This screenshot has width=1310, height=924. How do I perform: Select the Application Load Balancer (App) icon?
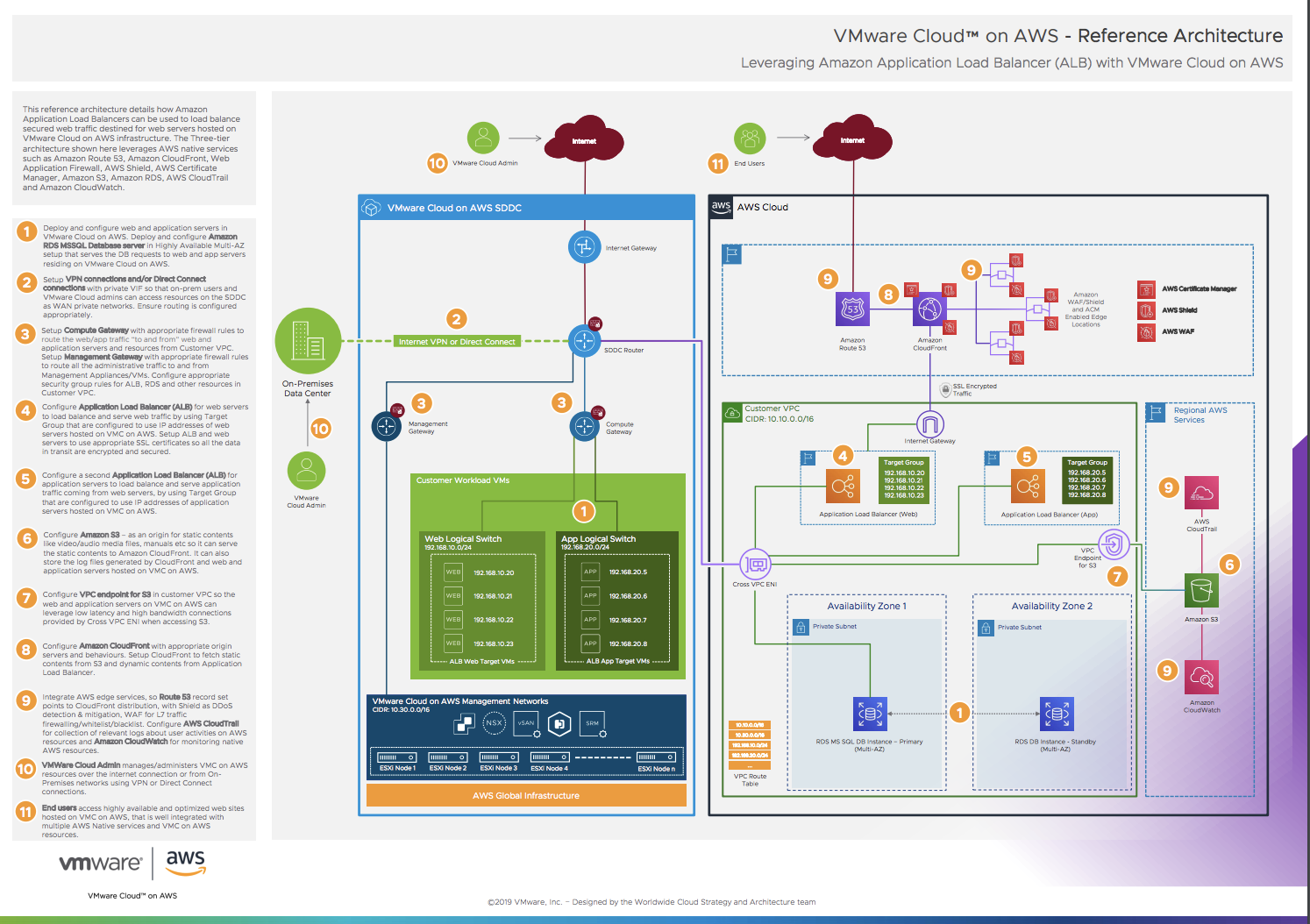click(1028, 486)
